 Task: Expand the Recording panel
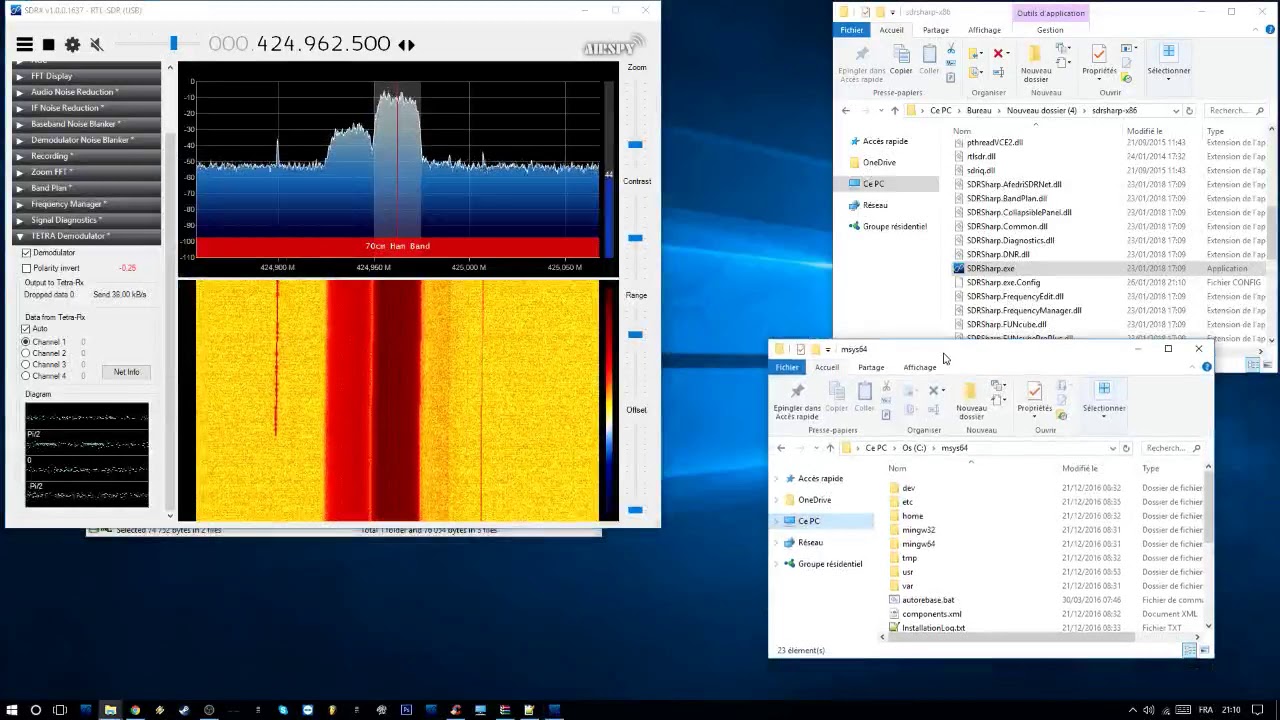click(x=86, y=156)
